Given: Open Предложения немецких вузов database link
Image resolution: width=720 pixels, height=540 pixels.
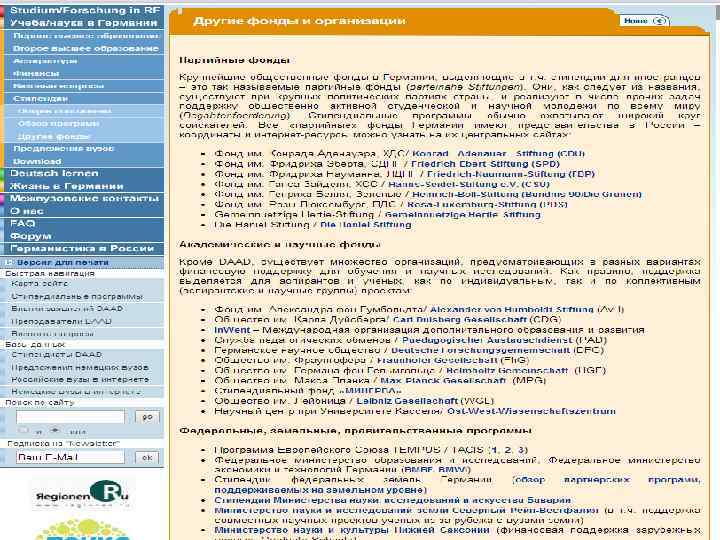Looking at the screenshot, I should pos(80,367).
